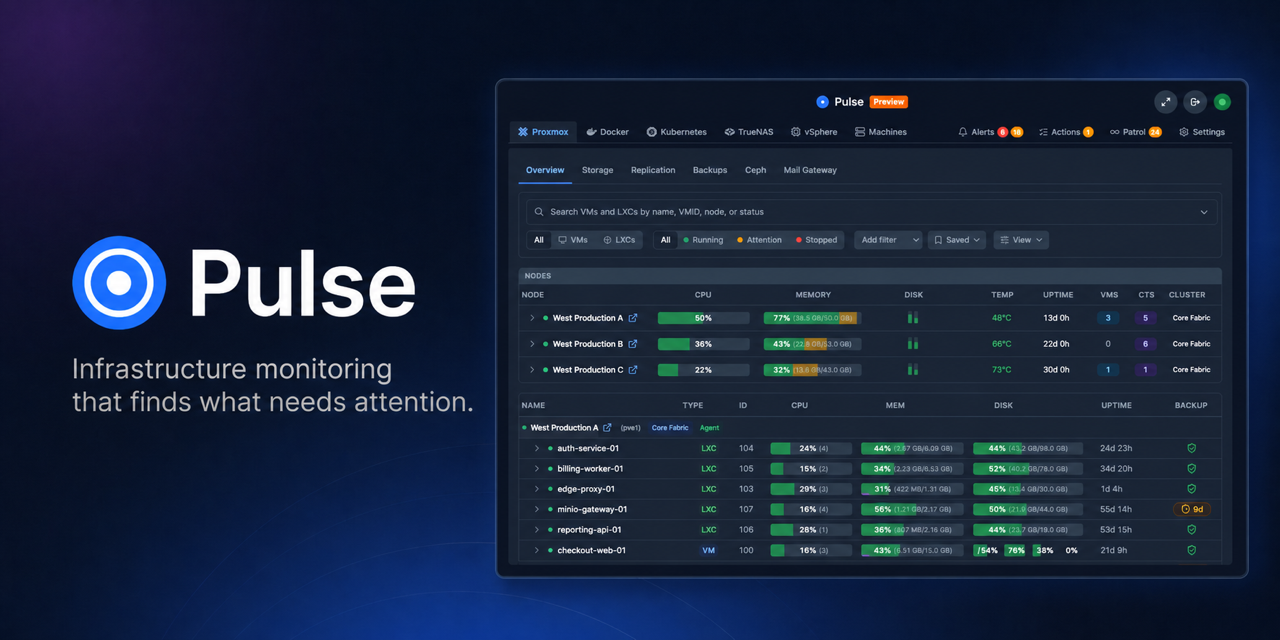Click the Pulse logo icon in the app header
The height and width of the screenshot is (640, 1280).
click(822, 102)
